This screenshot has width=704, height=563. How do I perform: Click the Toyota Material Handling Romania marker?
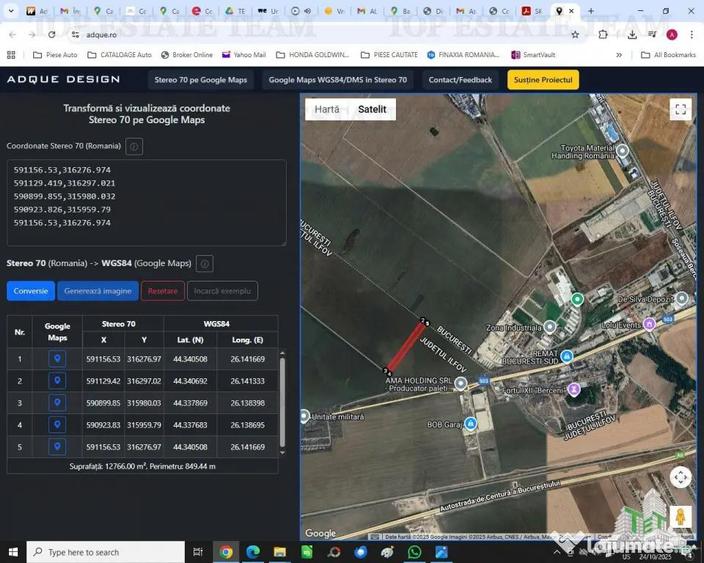click(x=622, y=150)
